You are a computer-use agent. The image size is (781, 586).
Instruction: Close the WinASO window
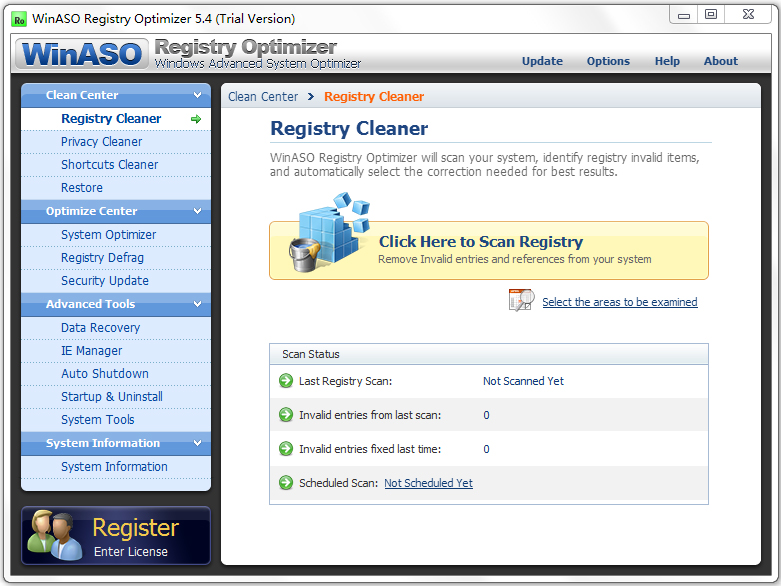(748, 15)
